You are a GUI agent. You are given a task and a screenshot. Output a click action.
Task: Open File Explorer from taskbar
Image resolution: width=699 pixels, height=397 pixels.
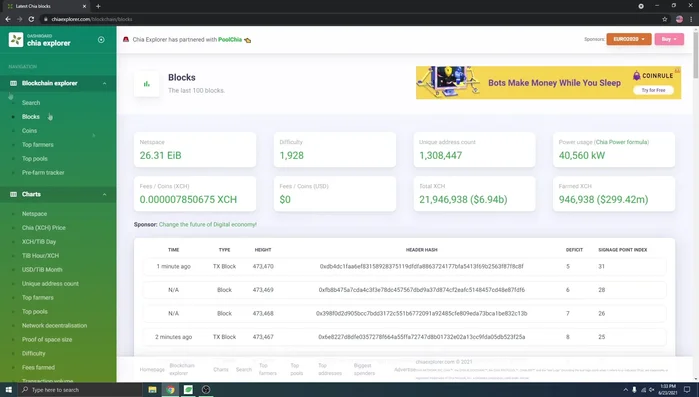point(152,390)
